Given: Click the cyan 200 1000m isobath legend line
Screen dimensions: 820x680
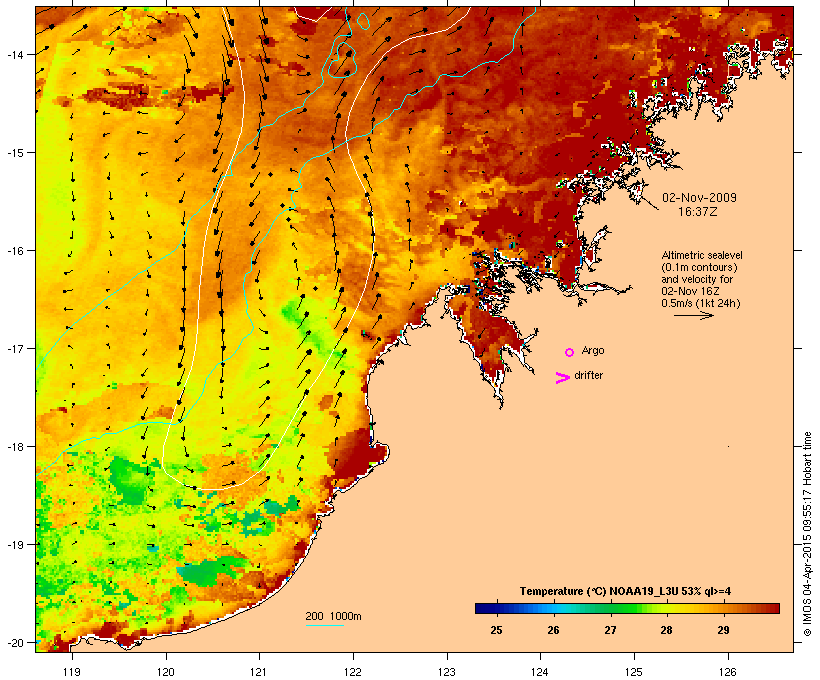Looking at the screenshot, I should 325,625.
